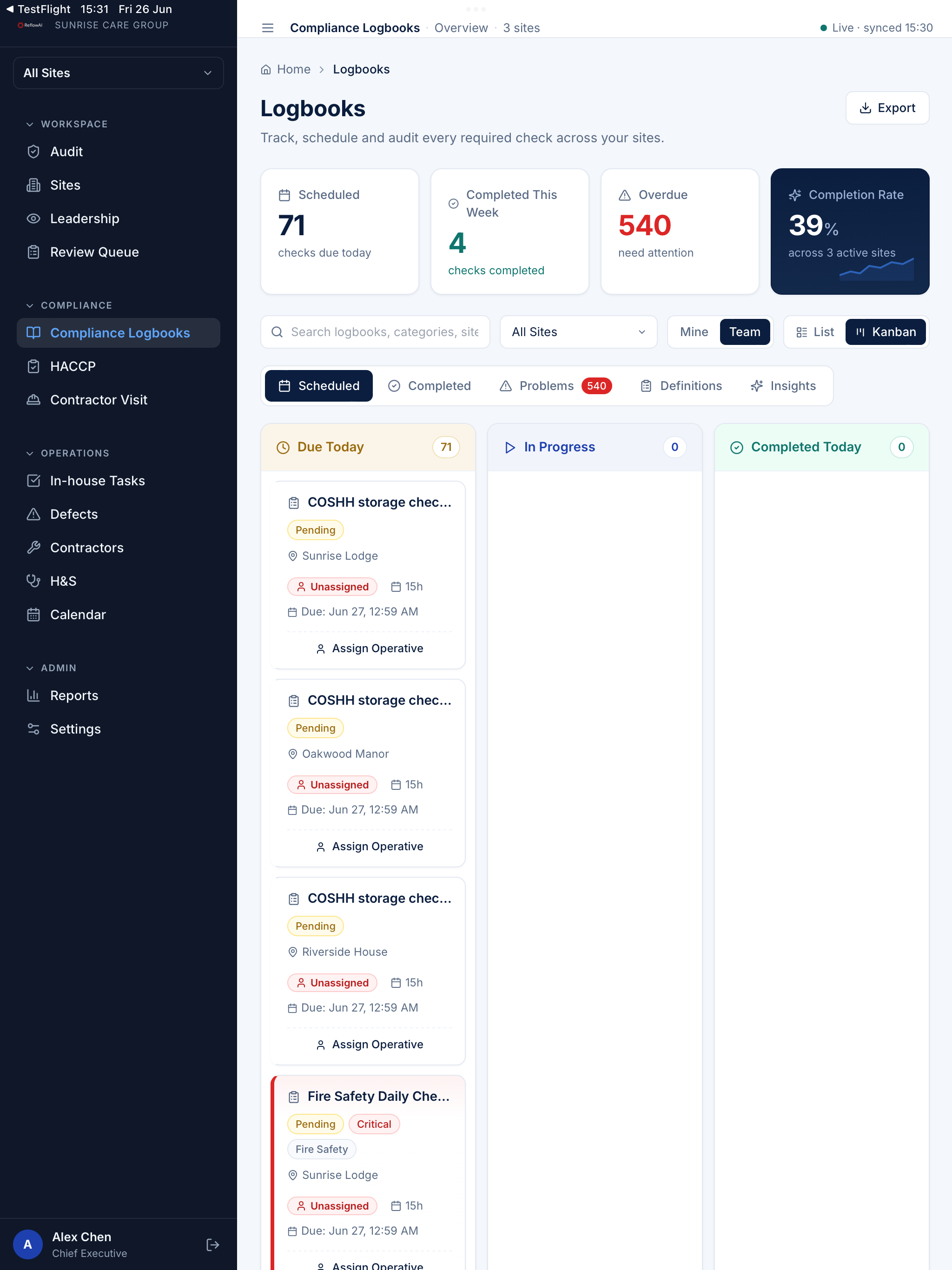Open the All Sites filter dropdown

click(x=578, y=332)
